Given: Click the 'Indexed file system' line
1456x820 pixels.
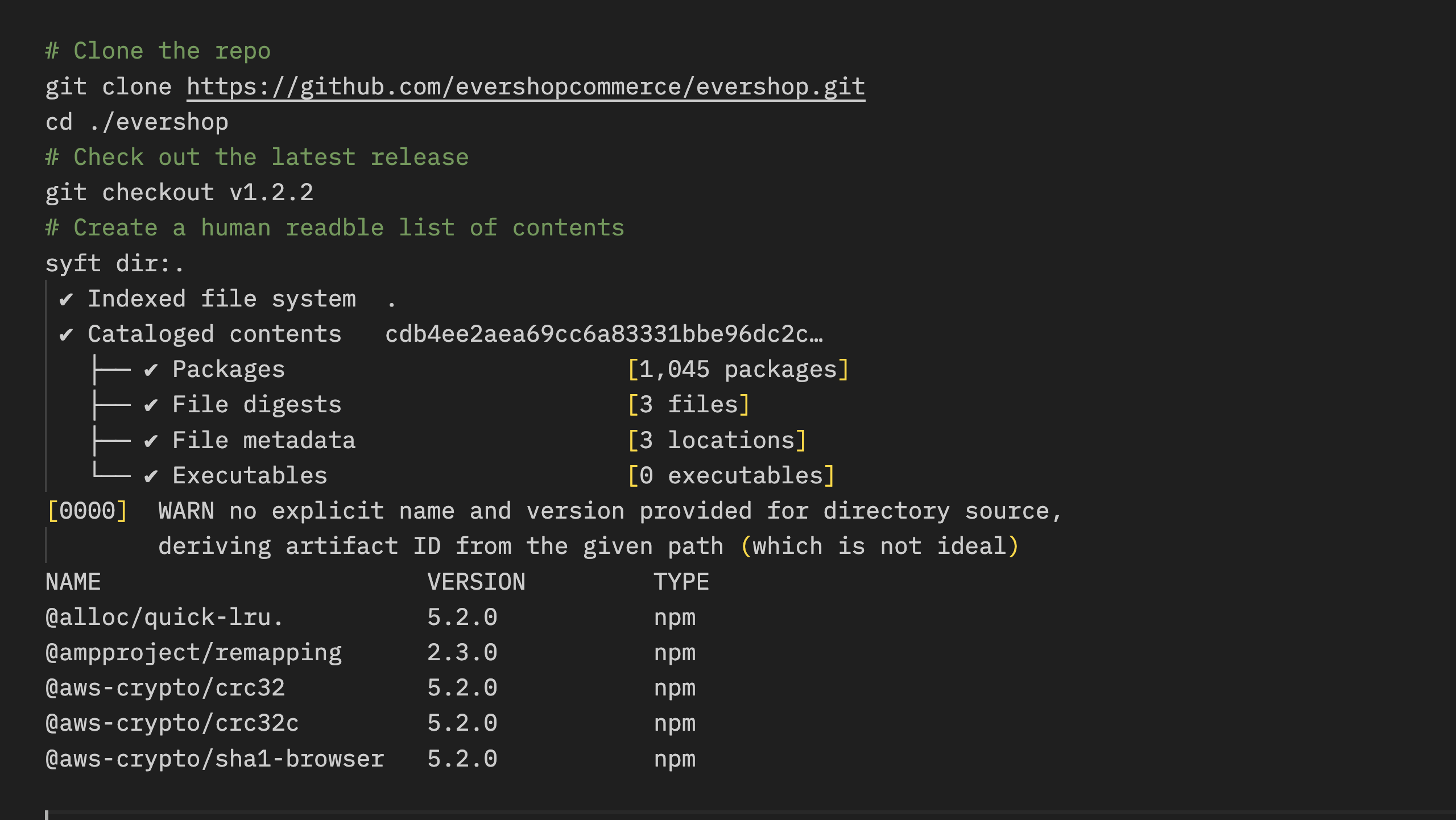Looking at the screenshot, I should (227, 299).
